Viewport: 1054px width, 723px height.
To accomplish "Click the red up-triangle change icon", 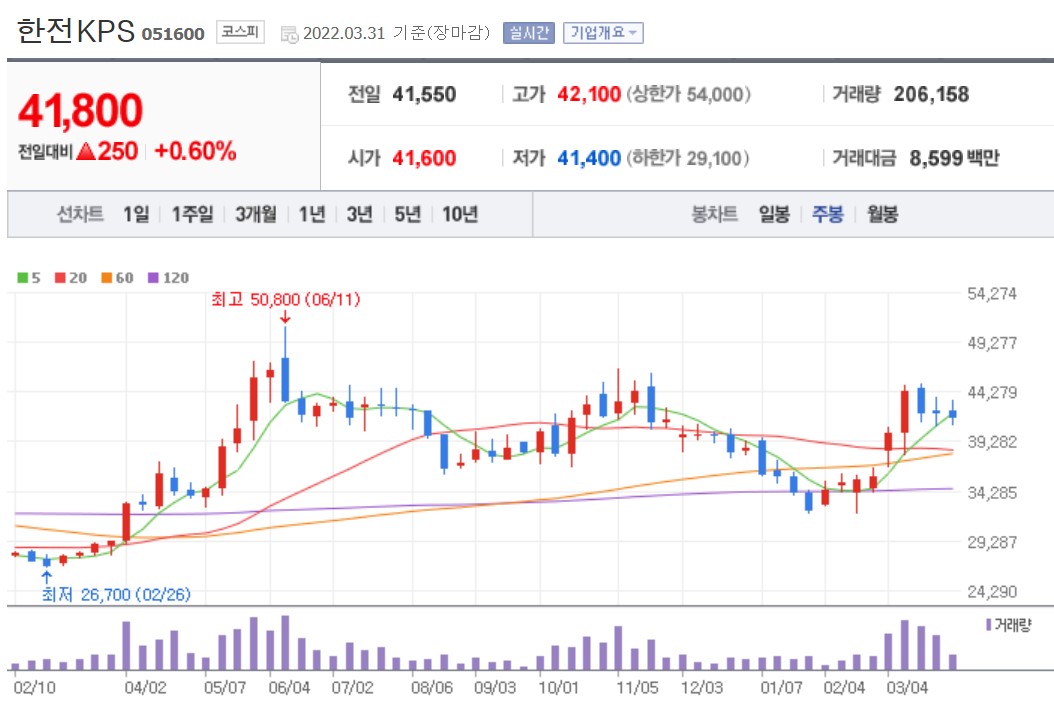I will (86, 151).
